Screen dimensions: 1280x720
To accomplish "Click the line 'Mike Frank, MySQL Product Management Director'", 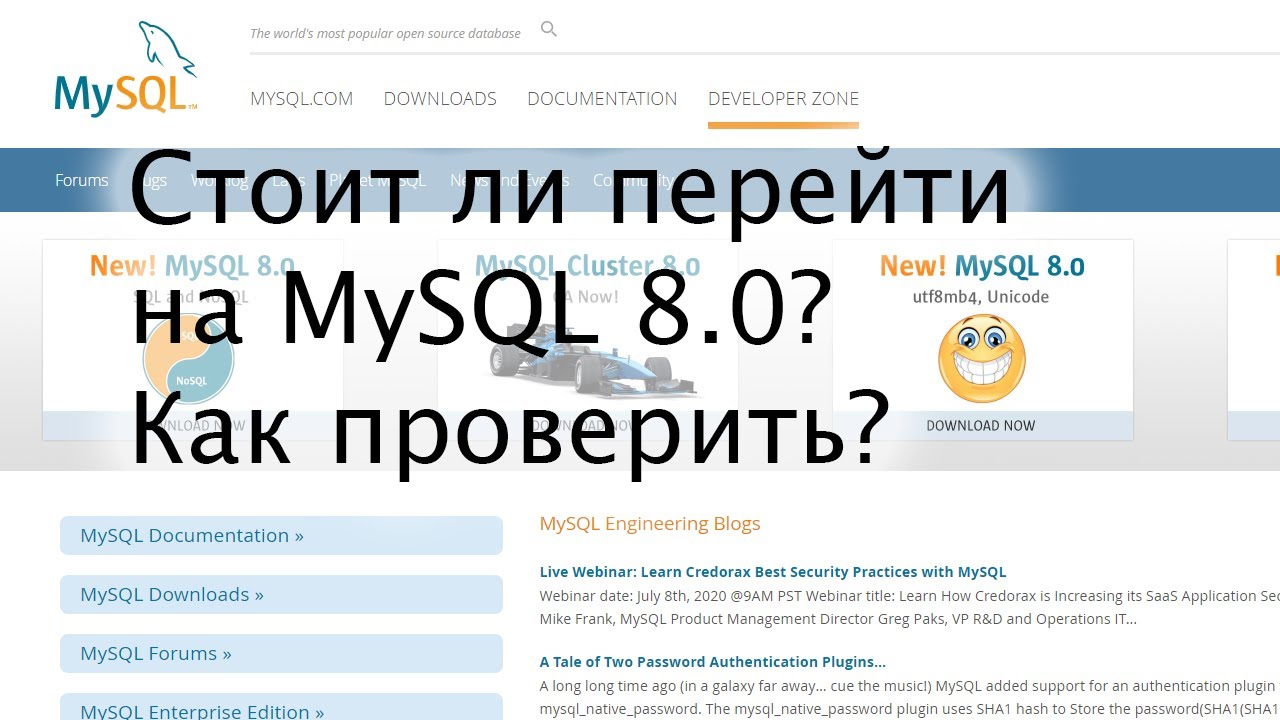I will (x=838, y=619).
